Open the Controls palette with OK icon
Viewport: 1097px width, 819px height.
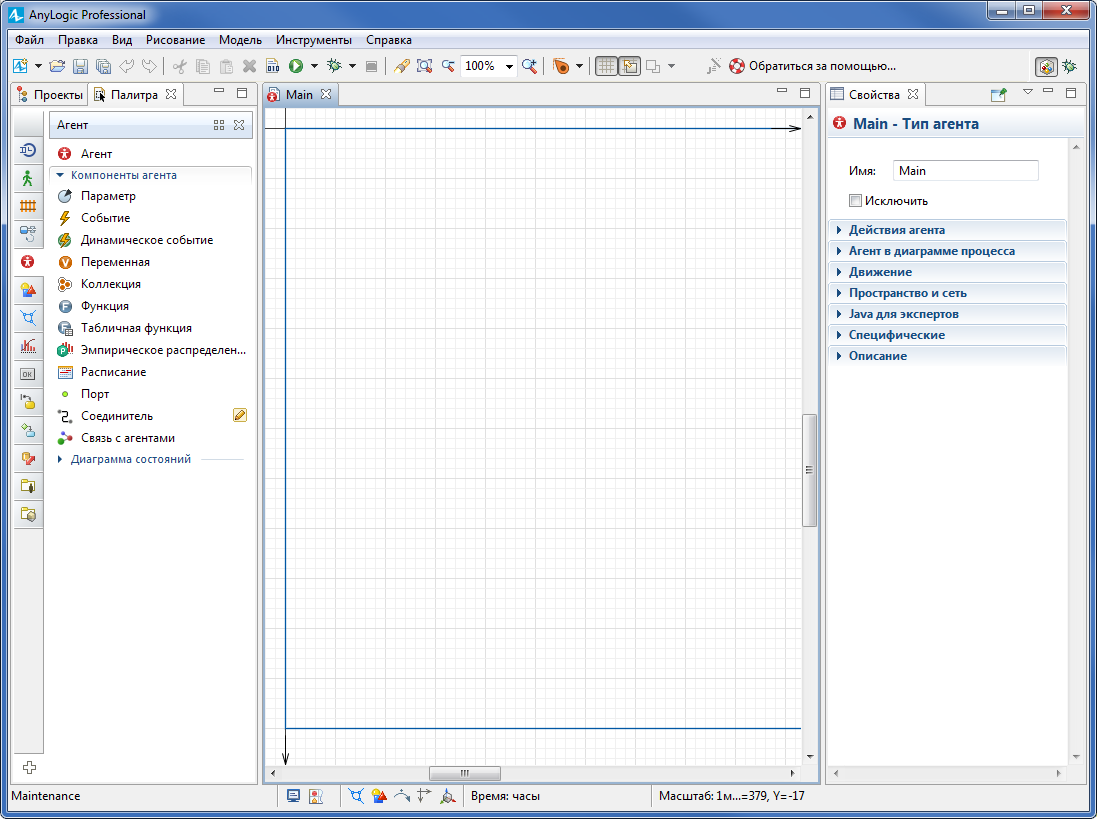[x=27, y=374]
